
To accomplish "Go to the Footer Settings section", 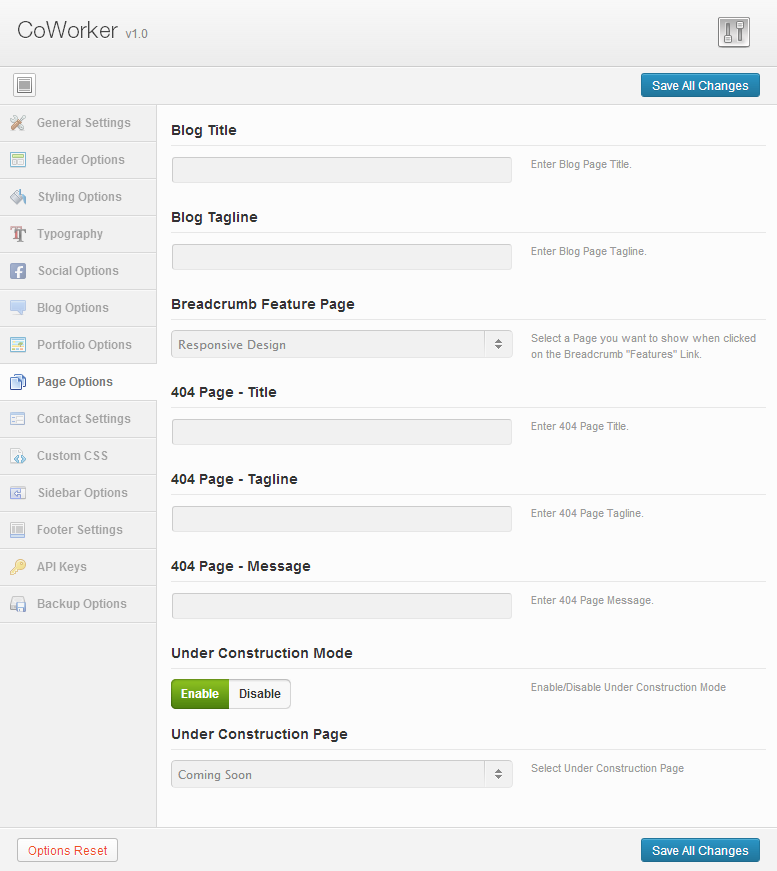I will [x=78, y=530].
